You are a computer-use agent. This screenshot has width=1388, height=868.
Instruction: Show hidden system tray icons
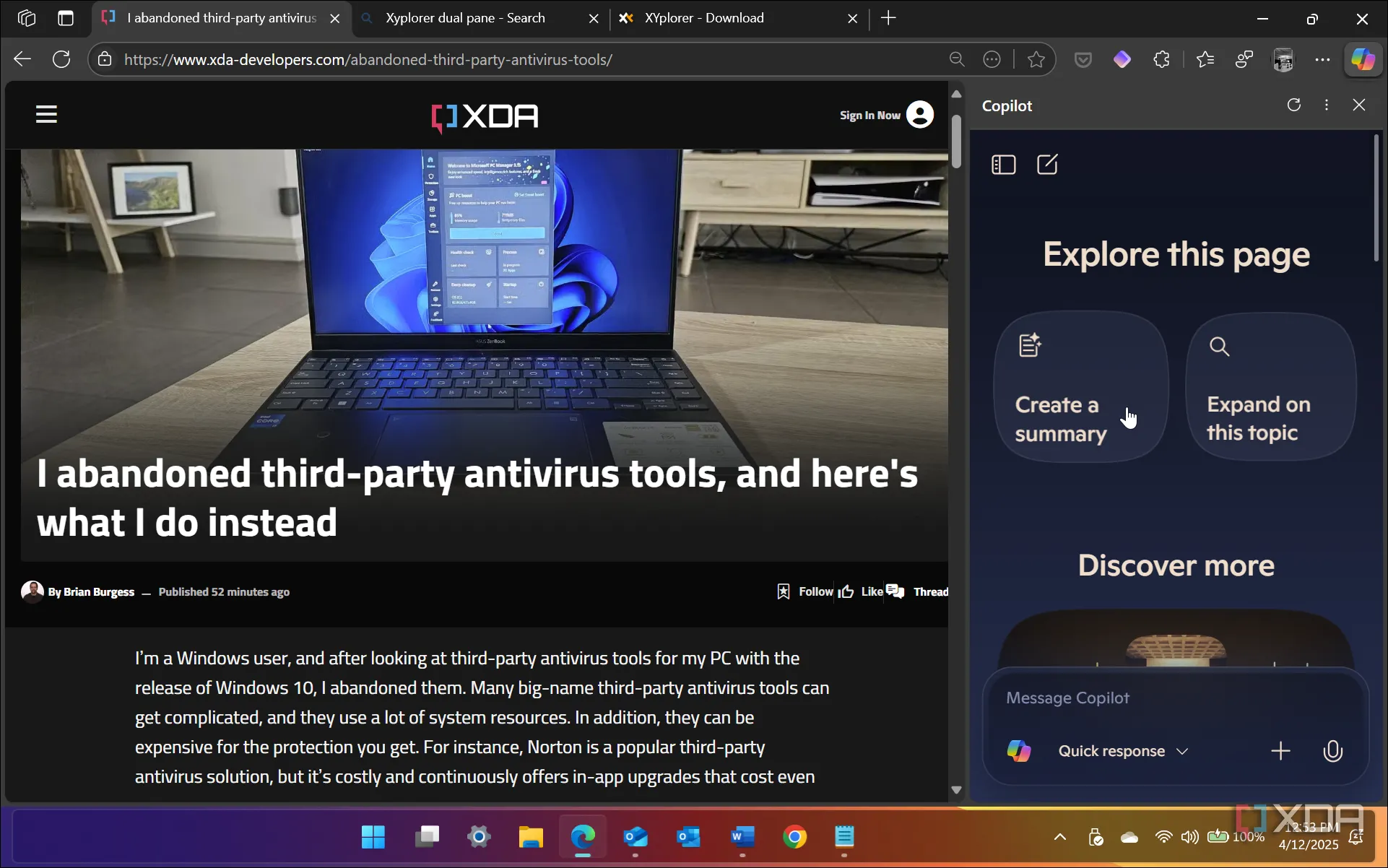[1059, 837]
